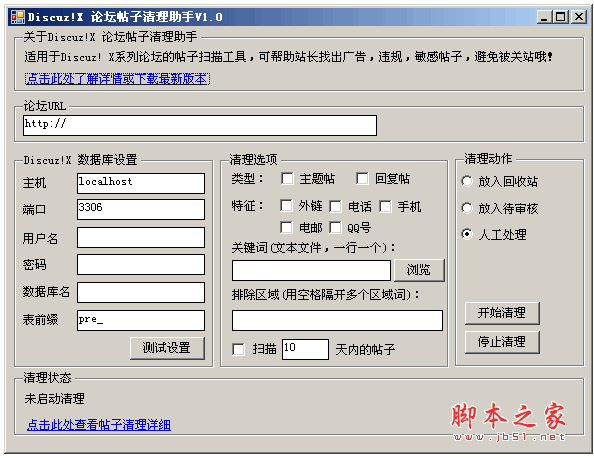Focus the 数据库名 input field
Viewport: 594px width, 458px height.
[x=141, y=292]
